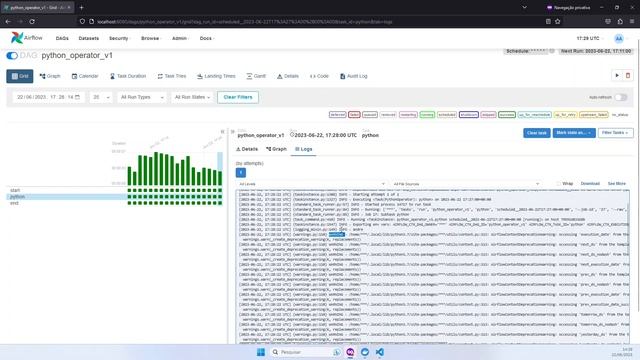
Task: Open the Gantt view
Action: (x=256, y=76)
